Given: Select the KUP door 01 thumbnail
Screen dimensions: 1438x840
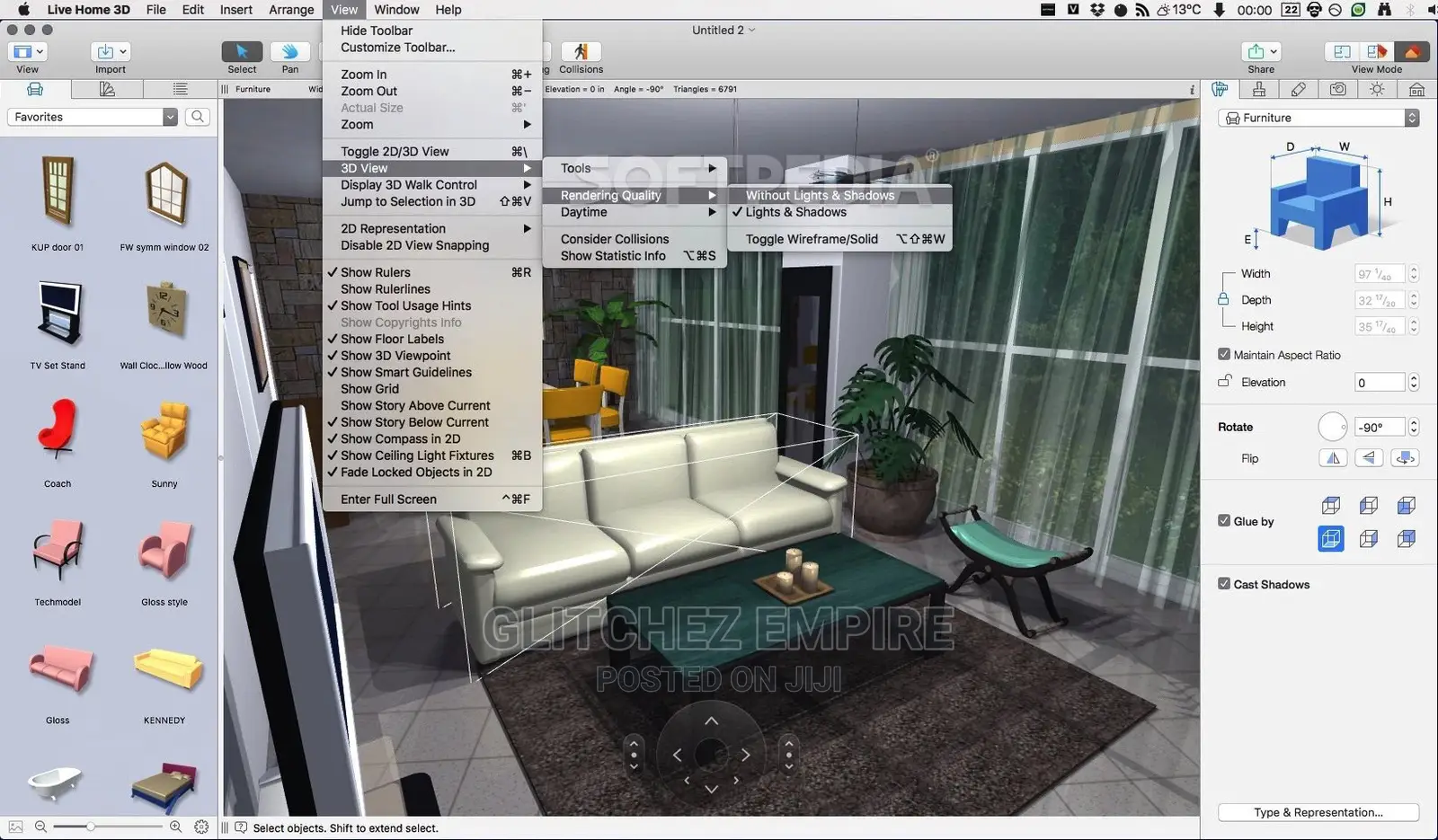Looking at the screenshot, I should (x=58, y=191).
